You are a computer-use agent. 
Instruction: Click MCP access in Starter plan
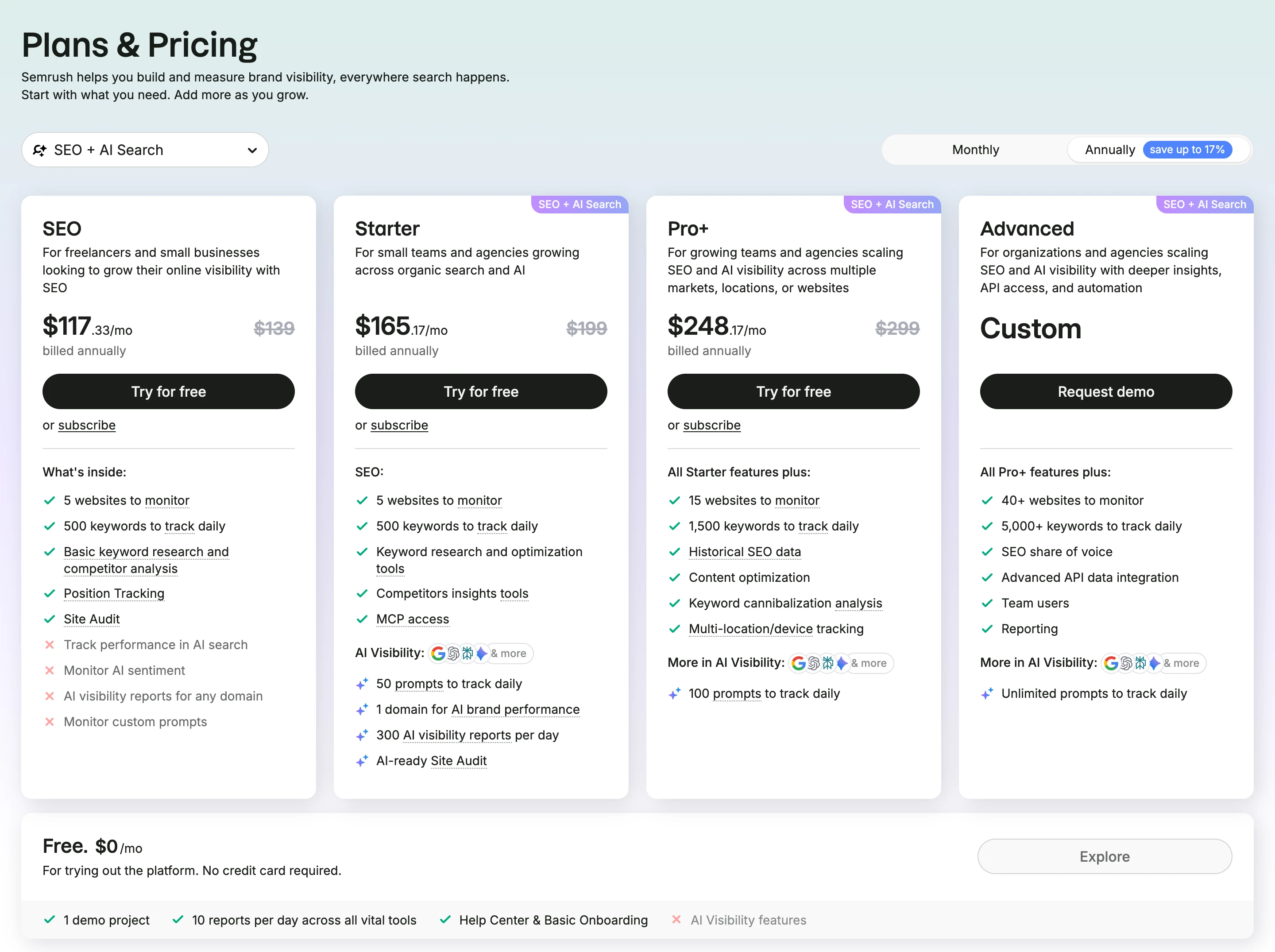[413, 619]
